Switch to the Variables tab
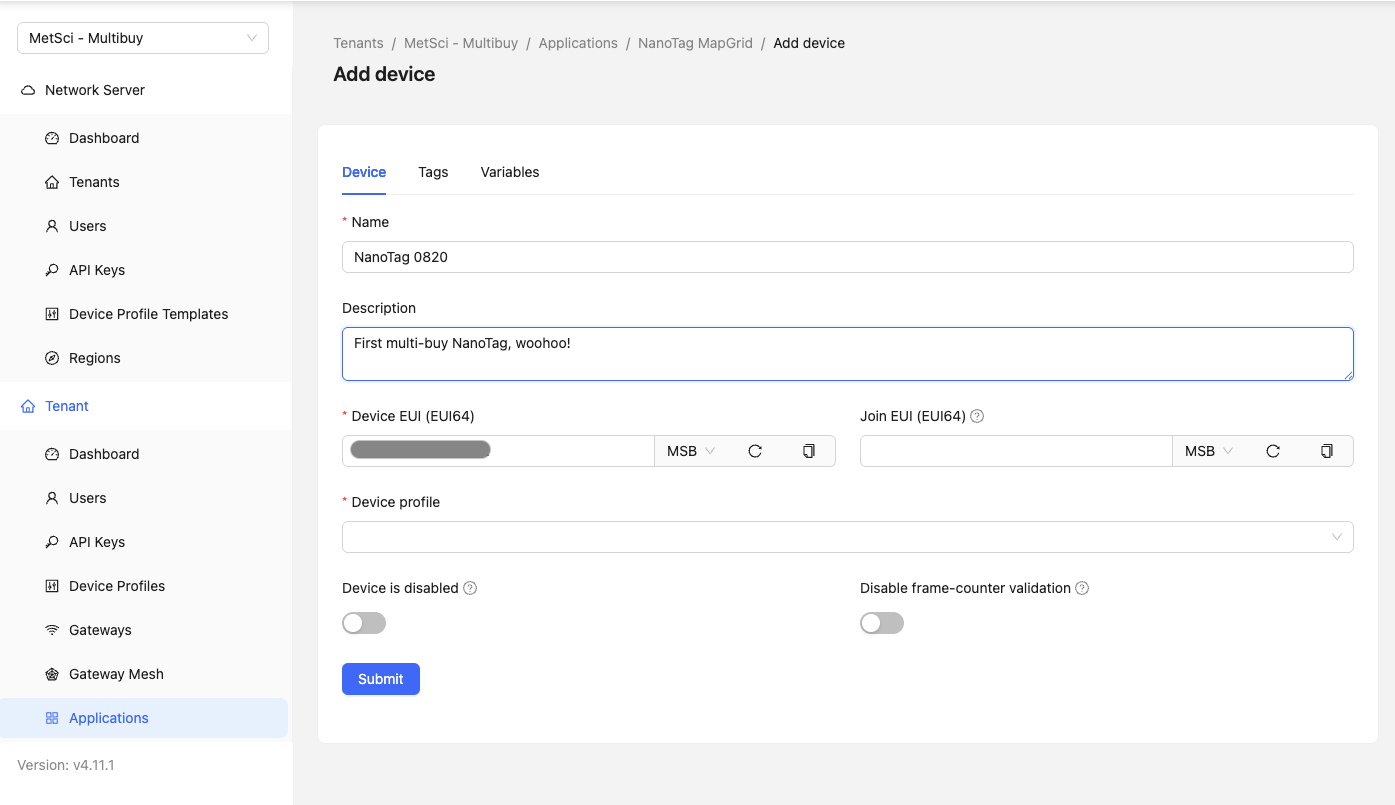This screenshot has height=805, width=1395. coord(510,172)
